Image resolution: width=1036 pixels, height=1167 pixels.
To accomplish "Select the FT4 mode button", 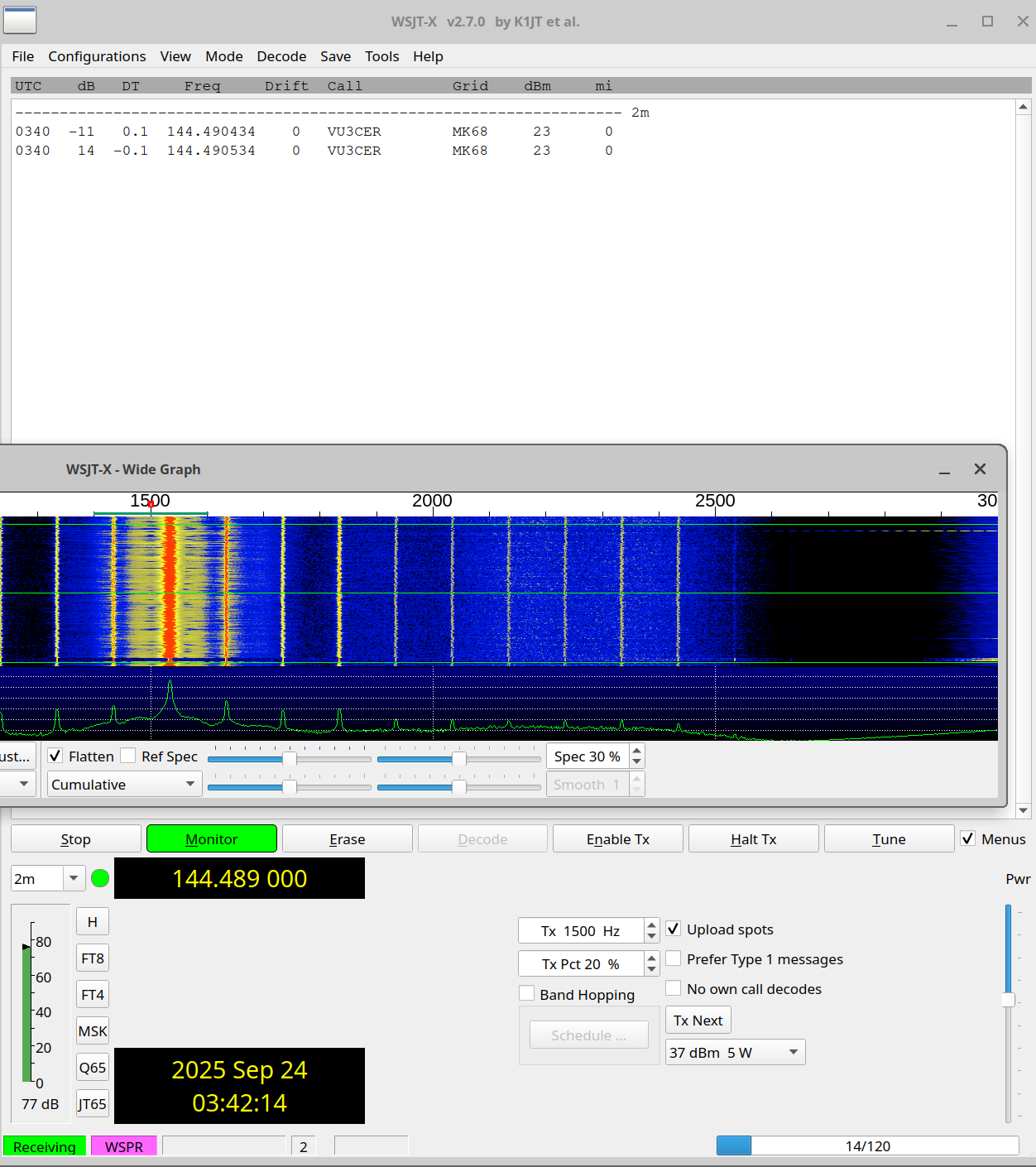I will pos(93,995).
